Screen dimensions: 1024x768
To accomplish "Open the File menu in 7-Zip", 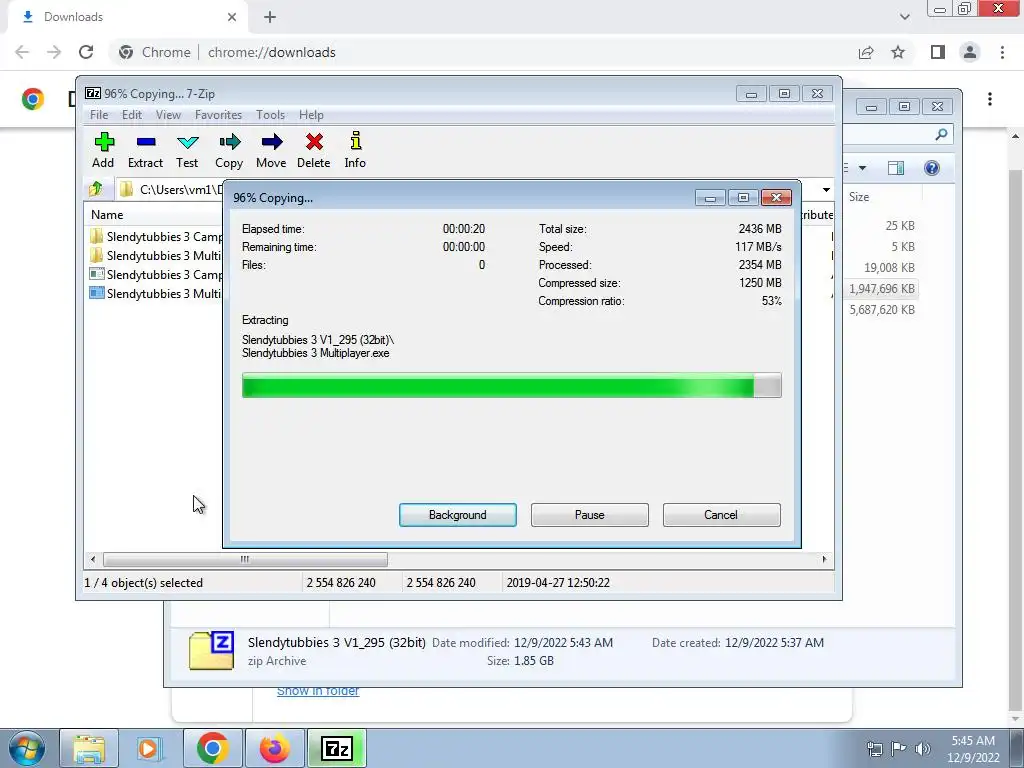I will click(x=99, y=115).
